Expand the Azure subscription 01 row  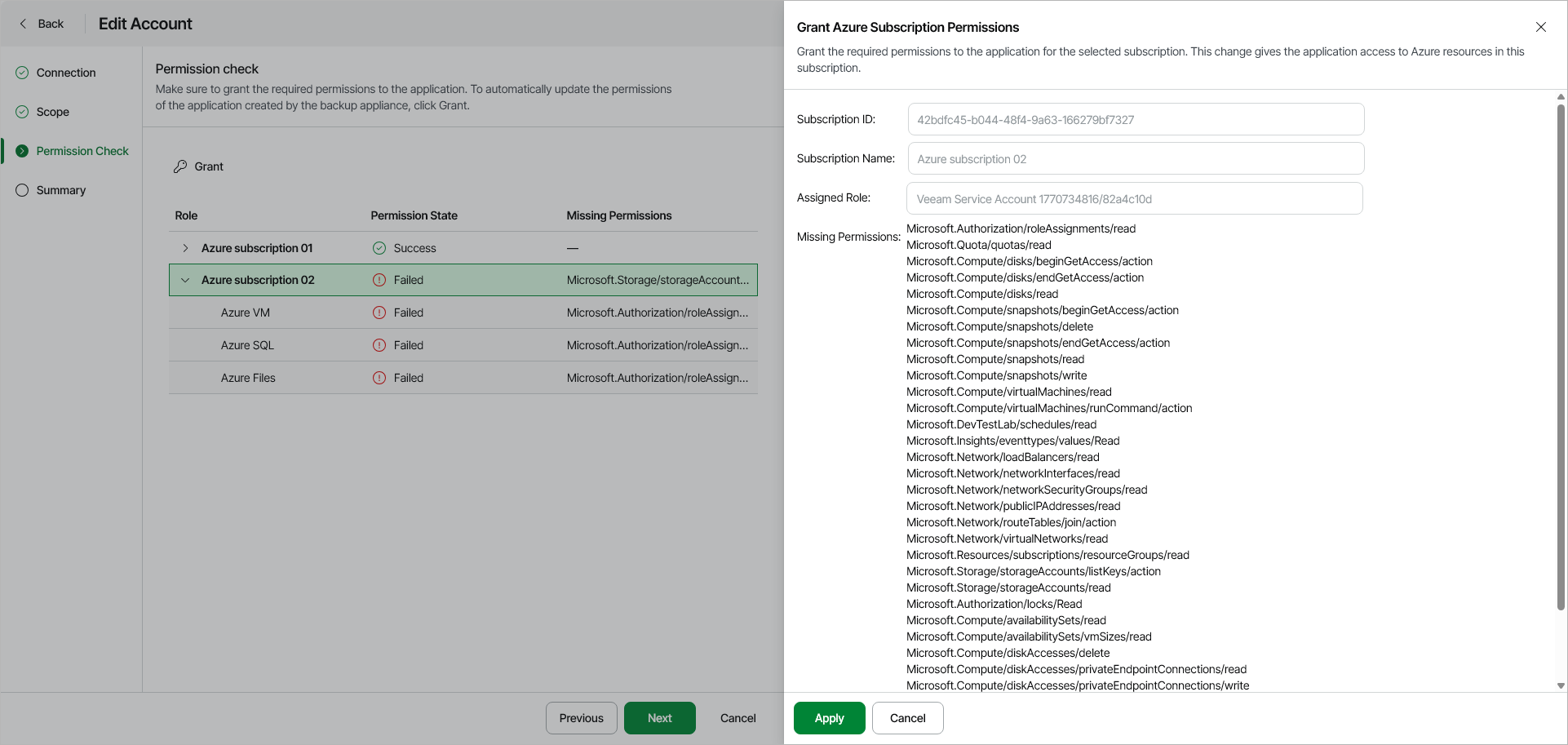(185, 248)
